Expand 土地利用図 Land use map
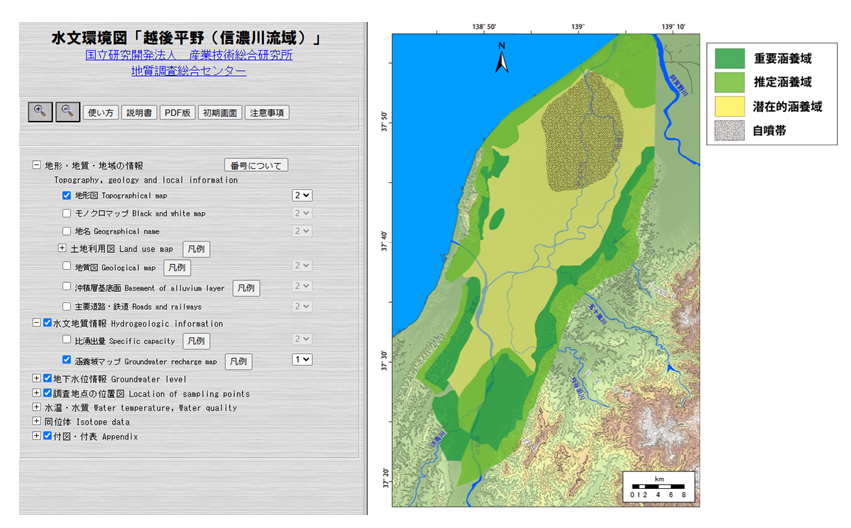851x528 pixels. click(62, 248)
